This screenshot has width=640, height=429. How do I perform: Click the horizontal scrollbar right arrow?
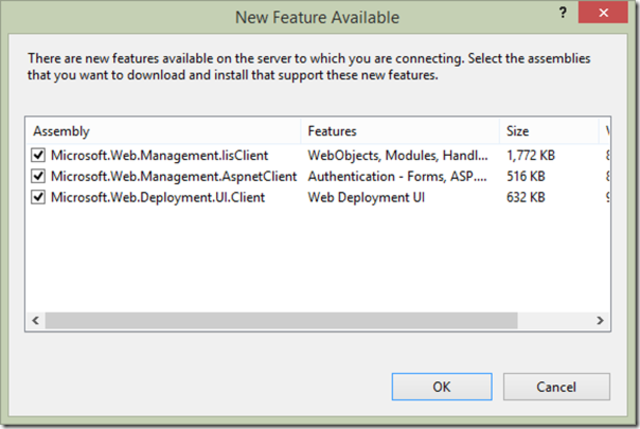pos(600,320)
